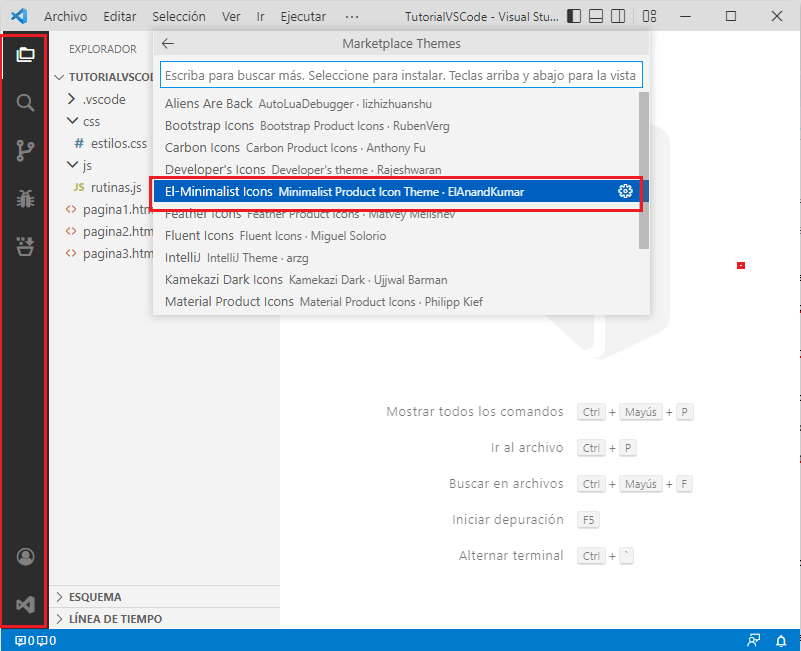
Task: Close the VS Code window
Action: coord(776,16)
